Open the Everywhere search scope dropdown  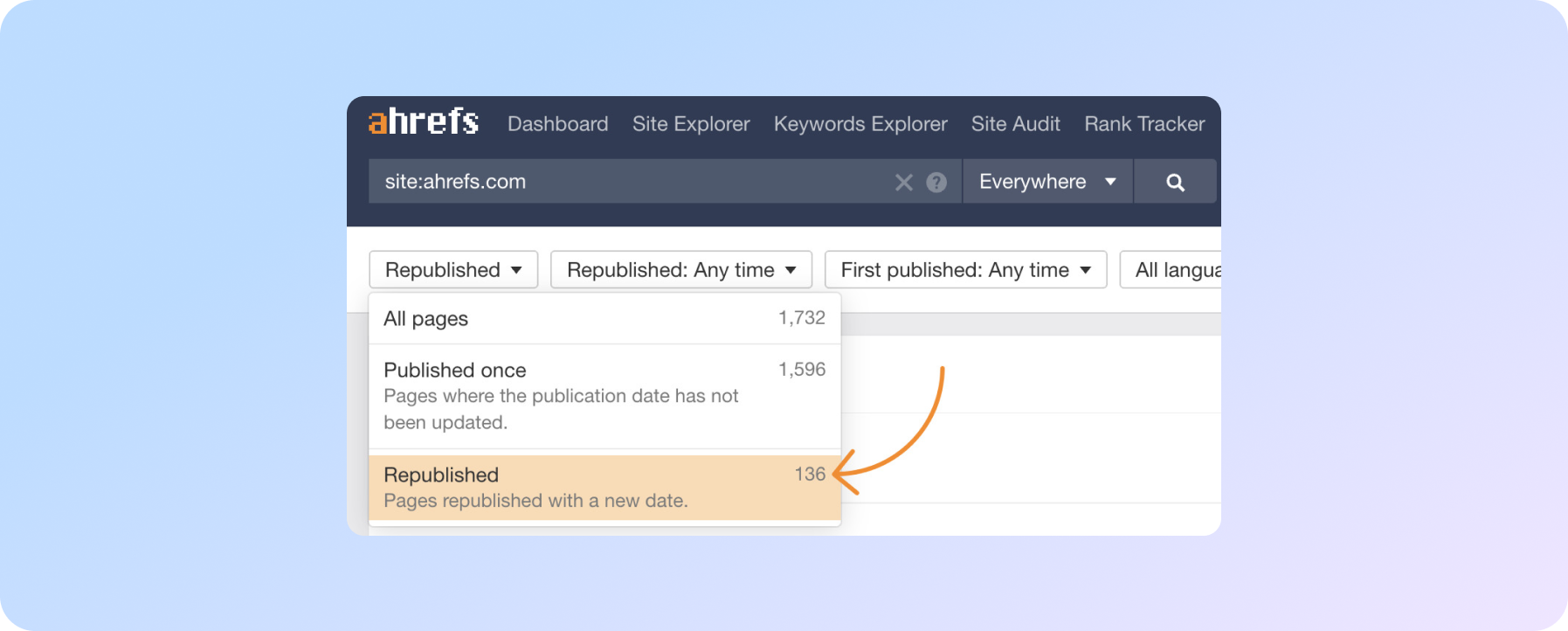(1047, 182)
